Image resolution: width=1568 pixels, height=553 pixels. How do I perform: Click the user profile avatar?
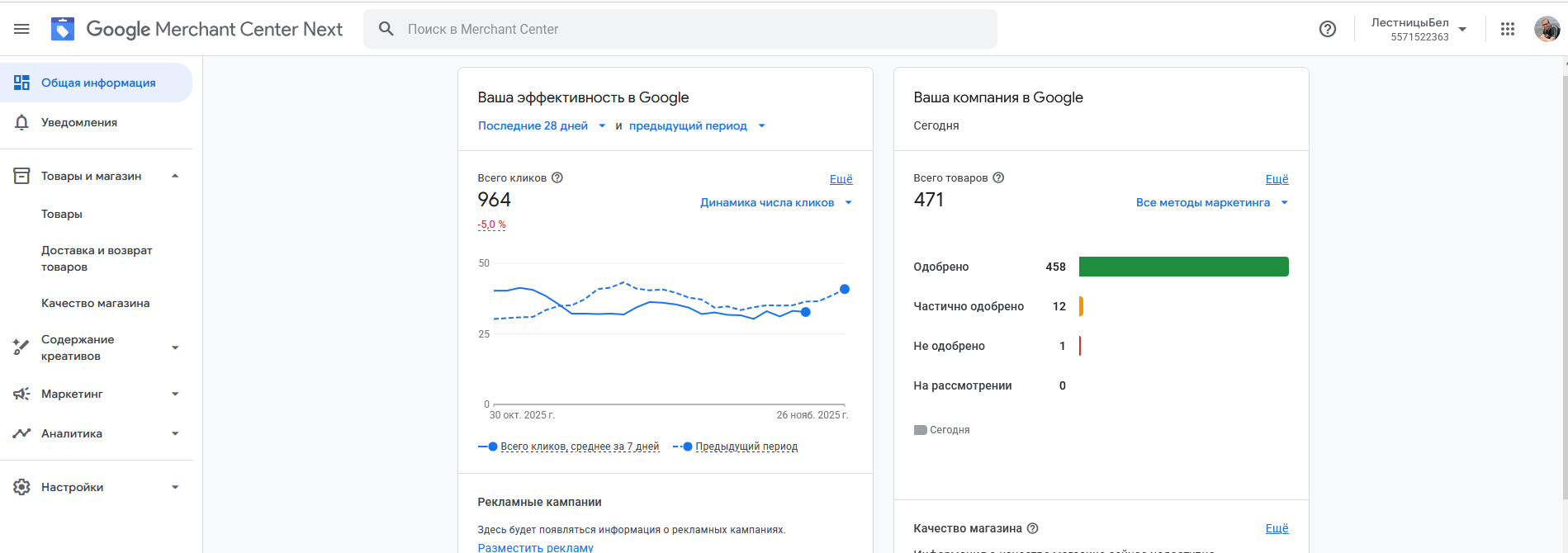(1546, 29)
